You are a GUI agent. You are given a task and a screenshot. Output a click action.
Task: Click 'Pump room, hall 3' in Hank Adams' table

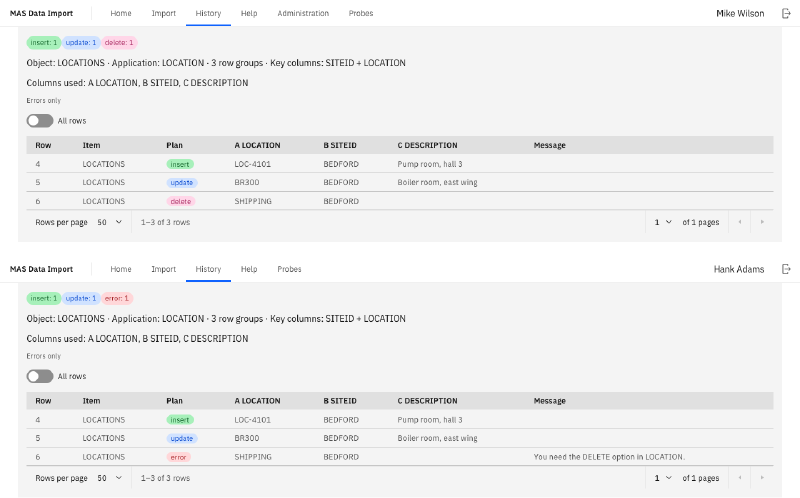click(430, 419)
